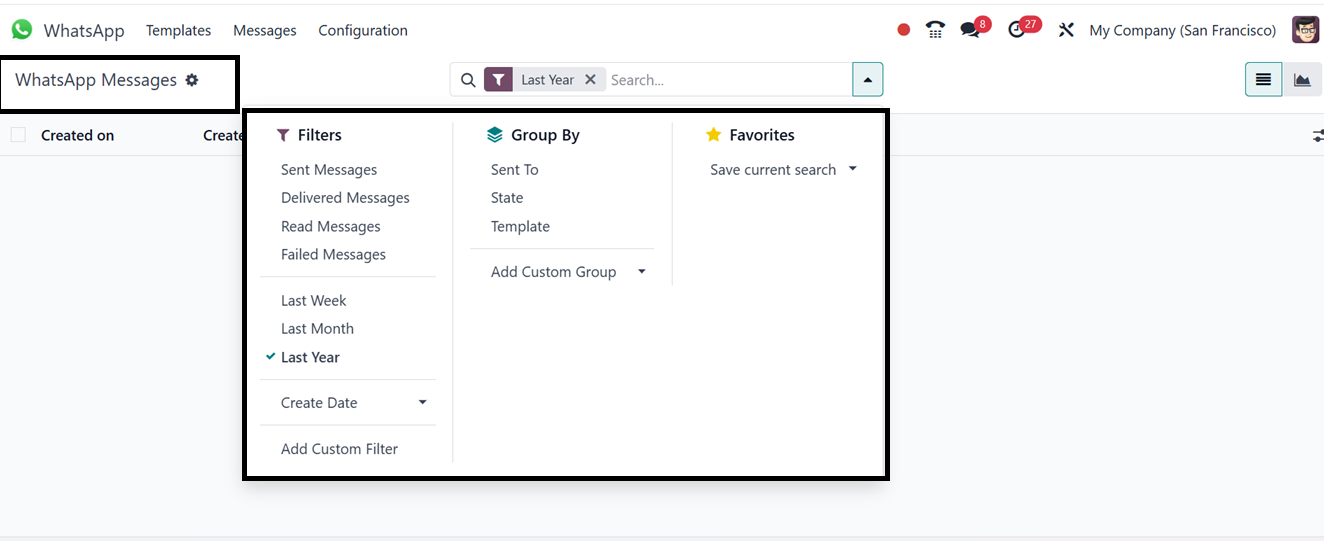This screenshot has width=1324, height=541.
Task: Click the user avatar picture
Action: click(1305, 30)
